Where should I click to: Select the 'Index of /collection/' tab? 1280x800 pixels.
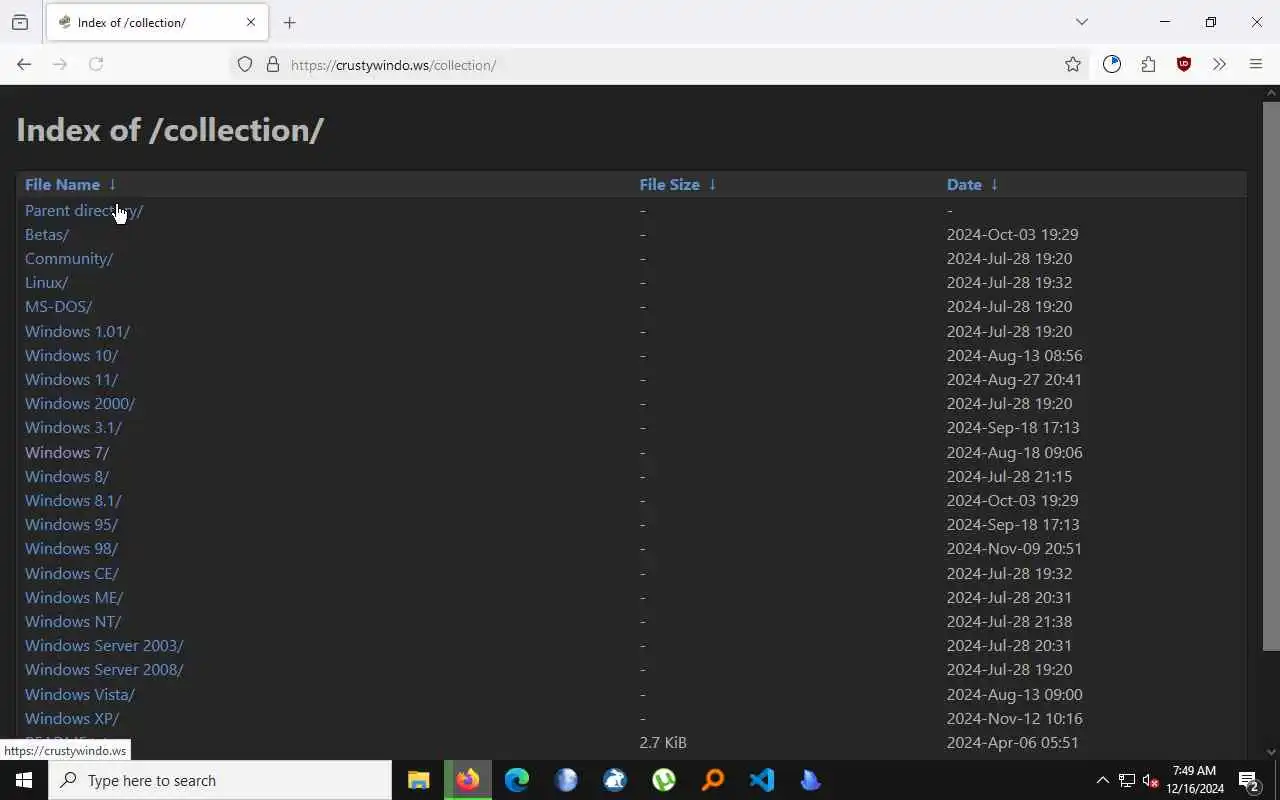click(x=155, y=22)
